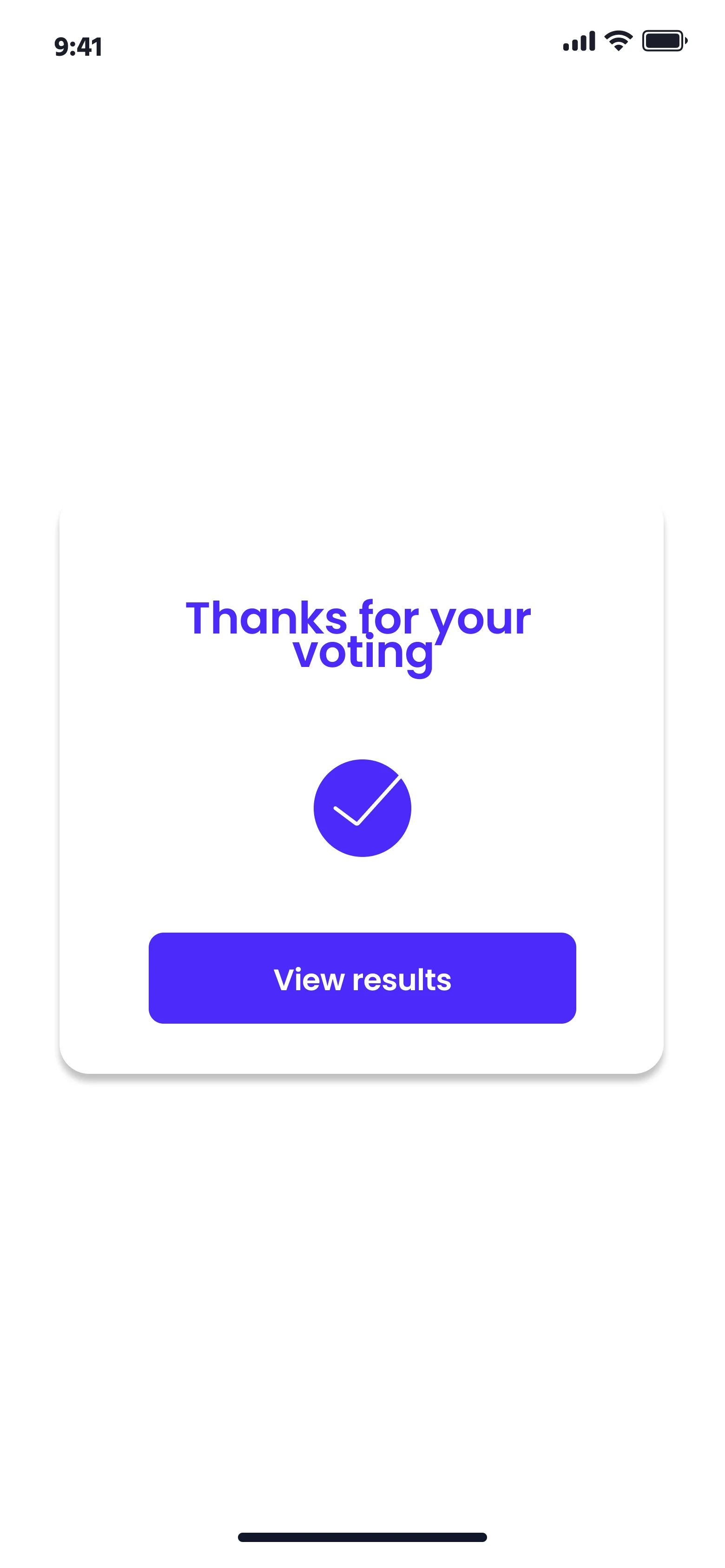
Task: Tap the cellular signal bars icon
Action: pyautogui.click(x=578, y=41)
